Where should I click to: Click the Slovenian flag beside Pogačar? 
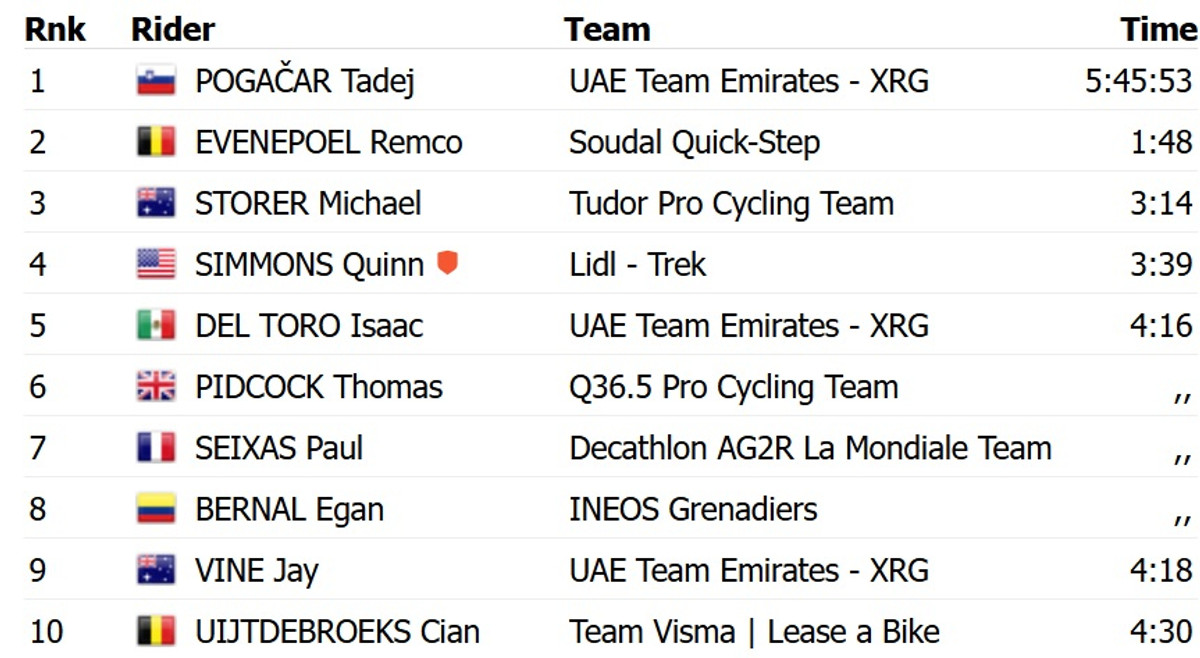(156, 81)
